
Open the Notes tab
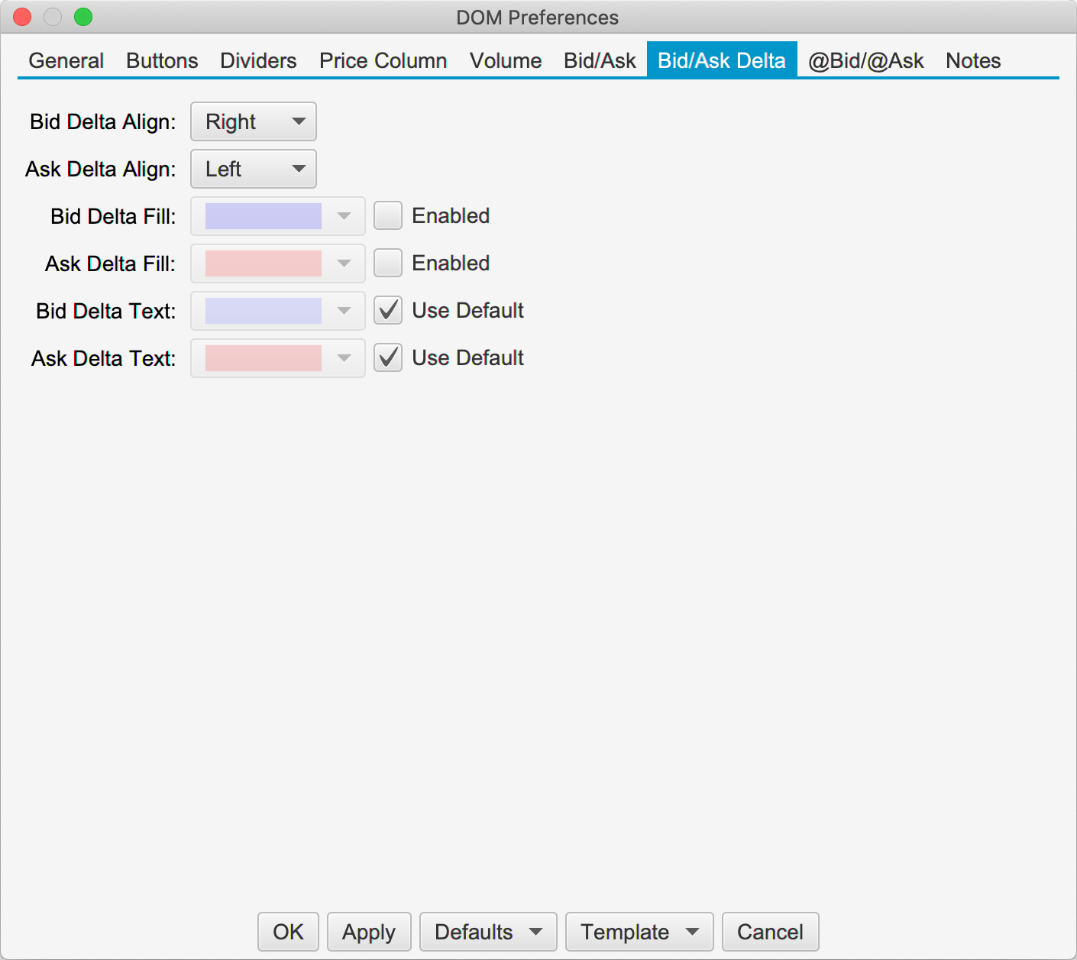click(973, 61)
